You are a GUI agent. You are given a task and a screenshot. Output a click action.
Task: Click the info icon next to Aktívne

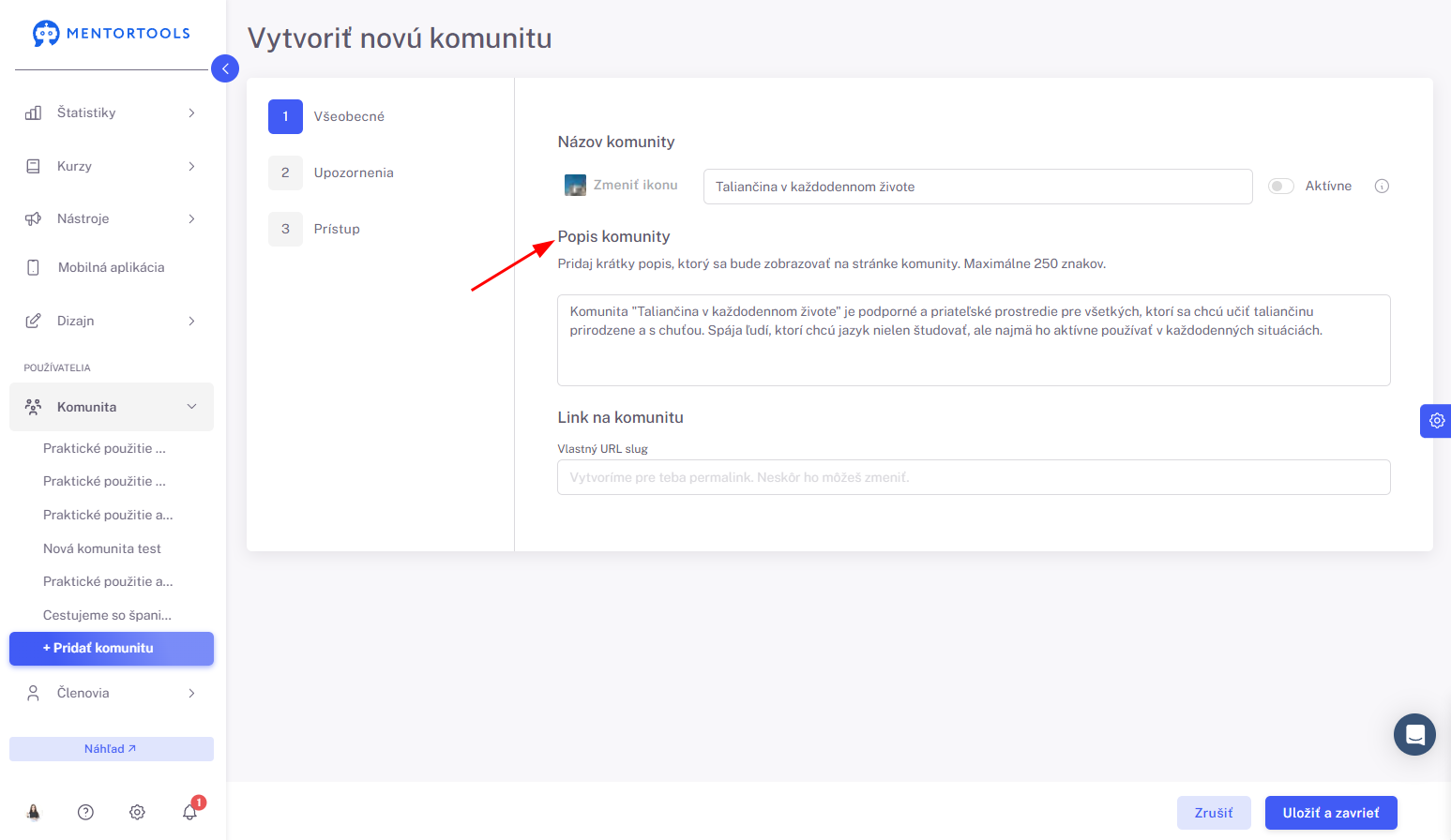point(1382,186)
